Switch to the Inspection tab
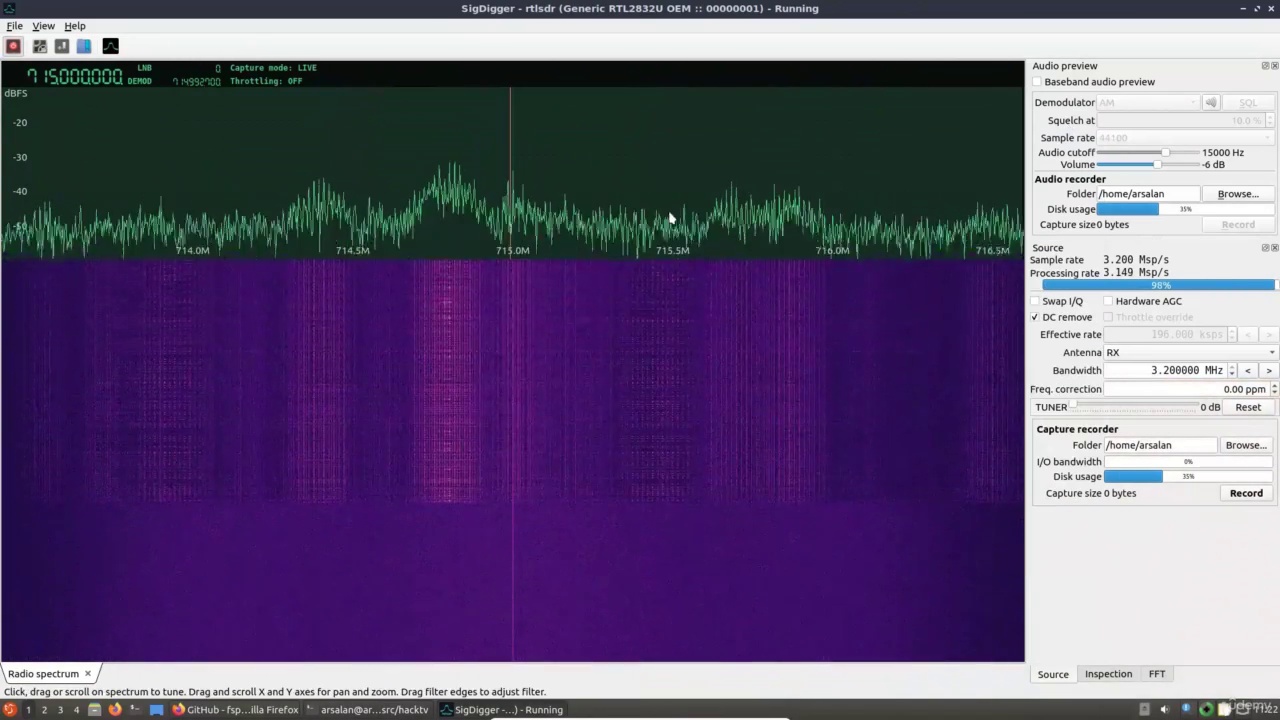The height and width of the screenshot is (720, 1280). [x=1108, y=674]
